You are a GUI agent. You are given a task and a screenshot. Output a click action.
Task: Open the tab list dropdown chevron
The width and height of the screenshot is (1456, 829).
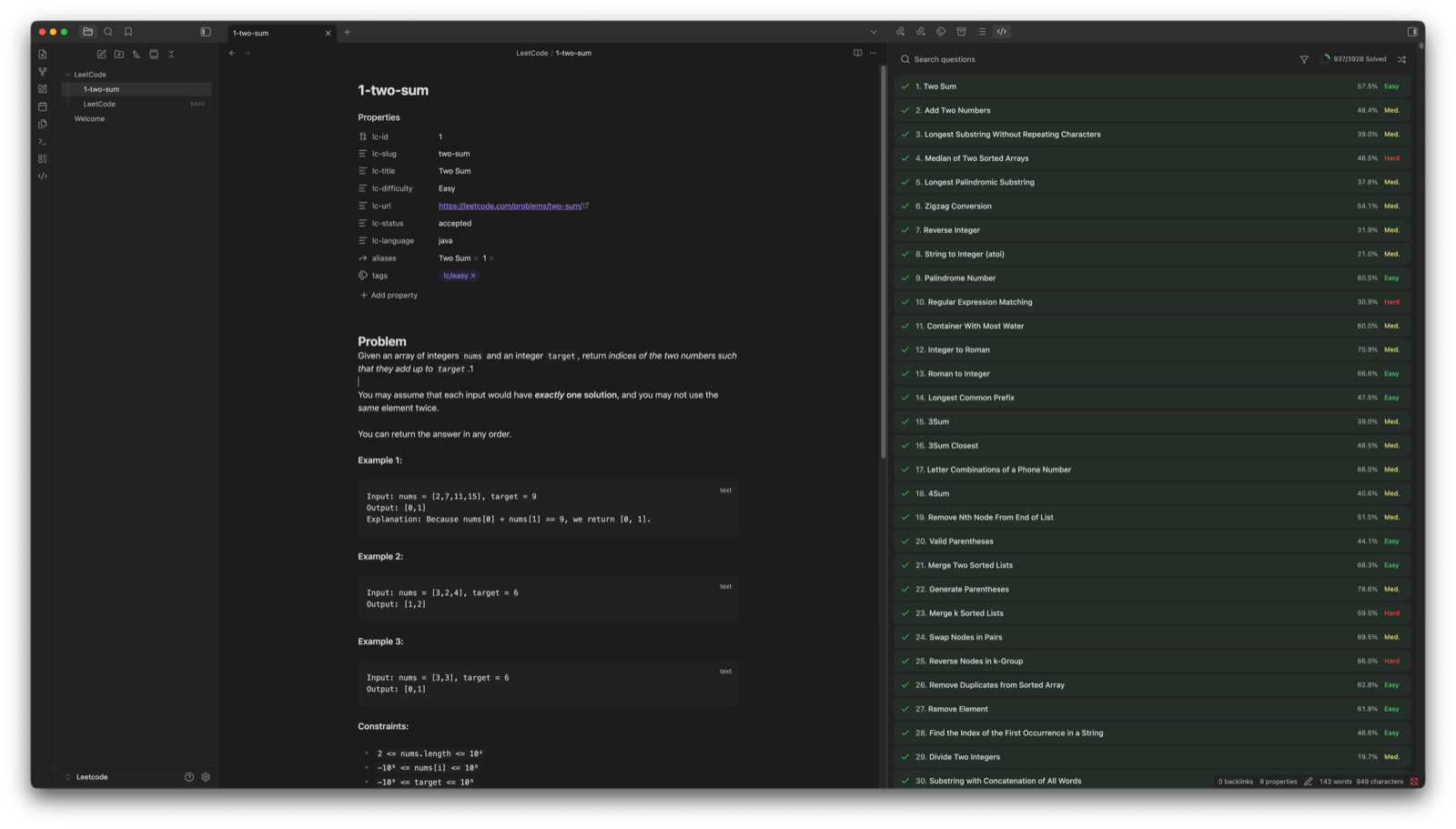[x=874, y=32]
